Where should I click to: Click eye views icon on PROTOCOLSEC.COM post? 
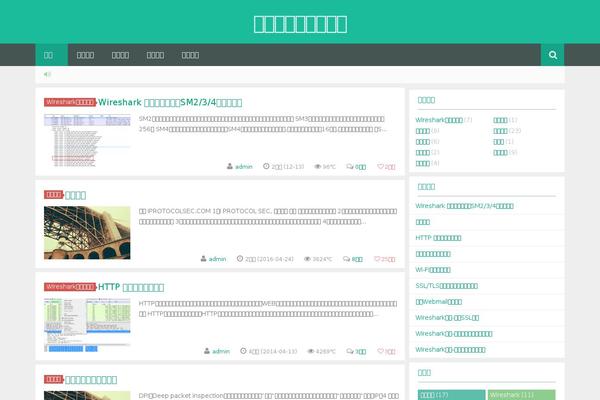pyautogui.click(x=307, y=259)
